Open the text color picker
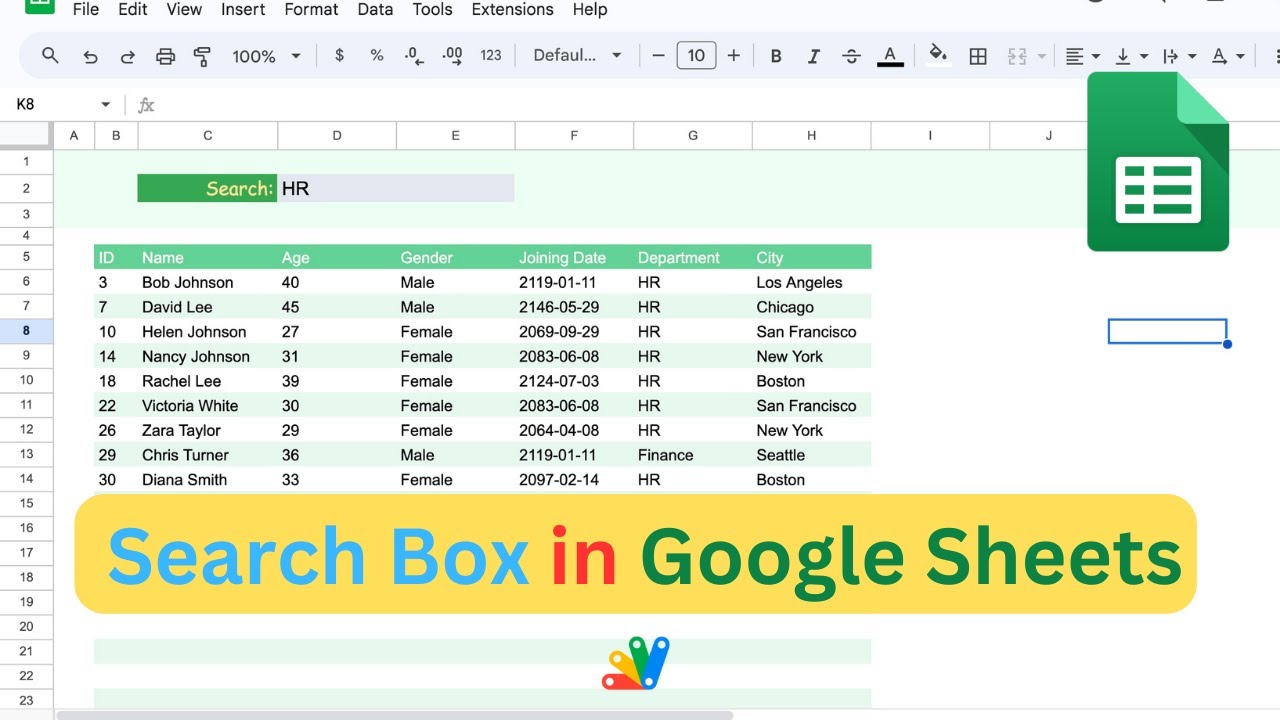 pos(890,56)
